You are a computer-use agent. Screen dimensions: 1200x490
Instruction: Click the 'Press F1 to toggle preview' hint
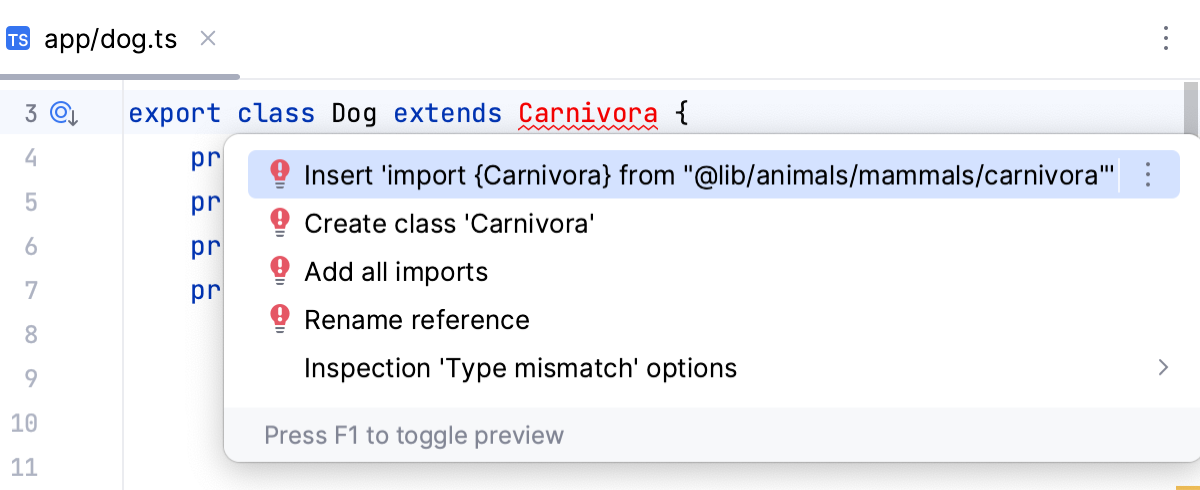click(414, 436)
